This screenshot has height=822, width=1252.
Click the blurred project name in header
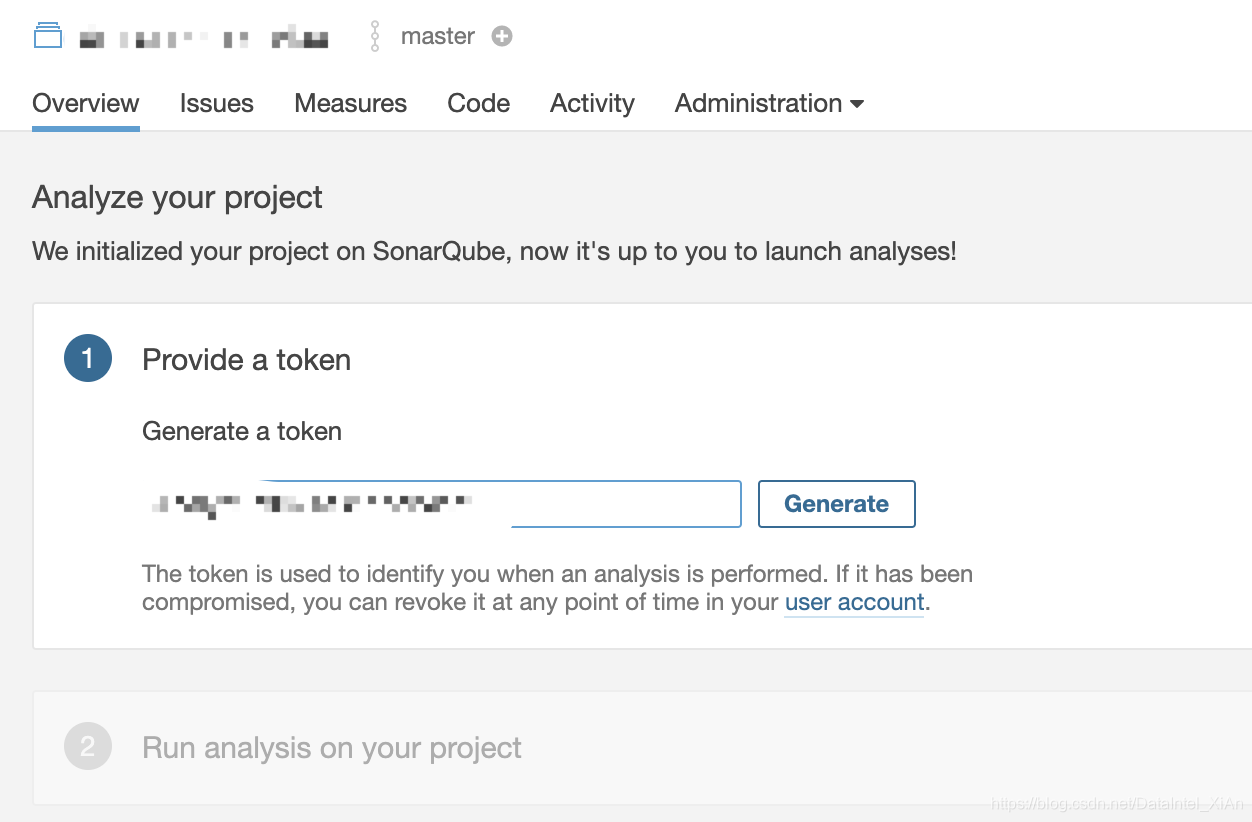coord(204,39)
